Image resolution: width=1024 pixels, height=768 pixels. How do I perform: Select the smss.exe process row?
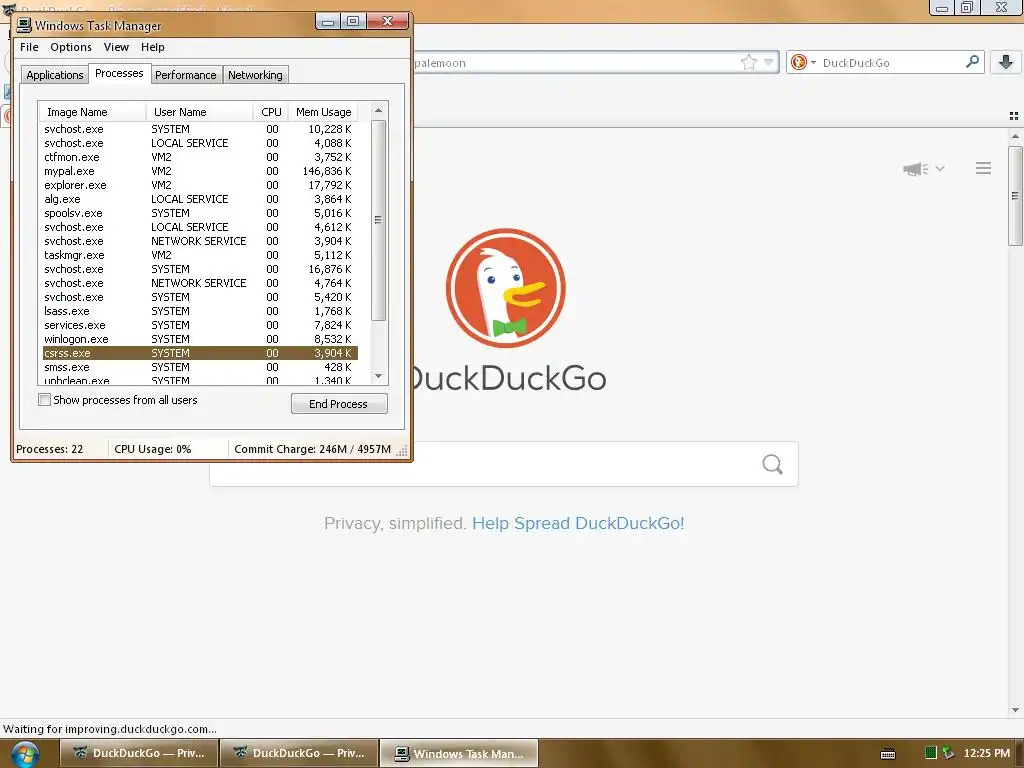pyautogui.click(x=200, y=367)
